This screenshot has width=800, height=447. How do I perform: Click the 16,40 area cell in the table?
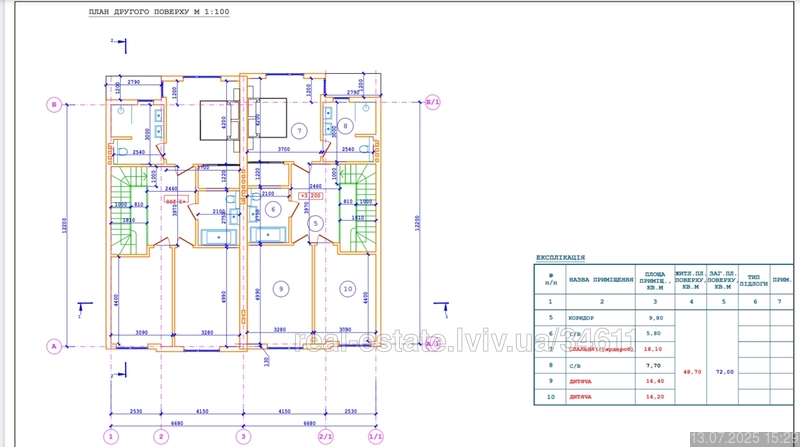click(x=654, y=382)
